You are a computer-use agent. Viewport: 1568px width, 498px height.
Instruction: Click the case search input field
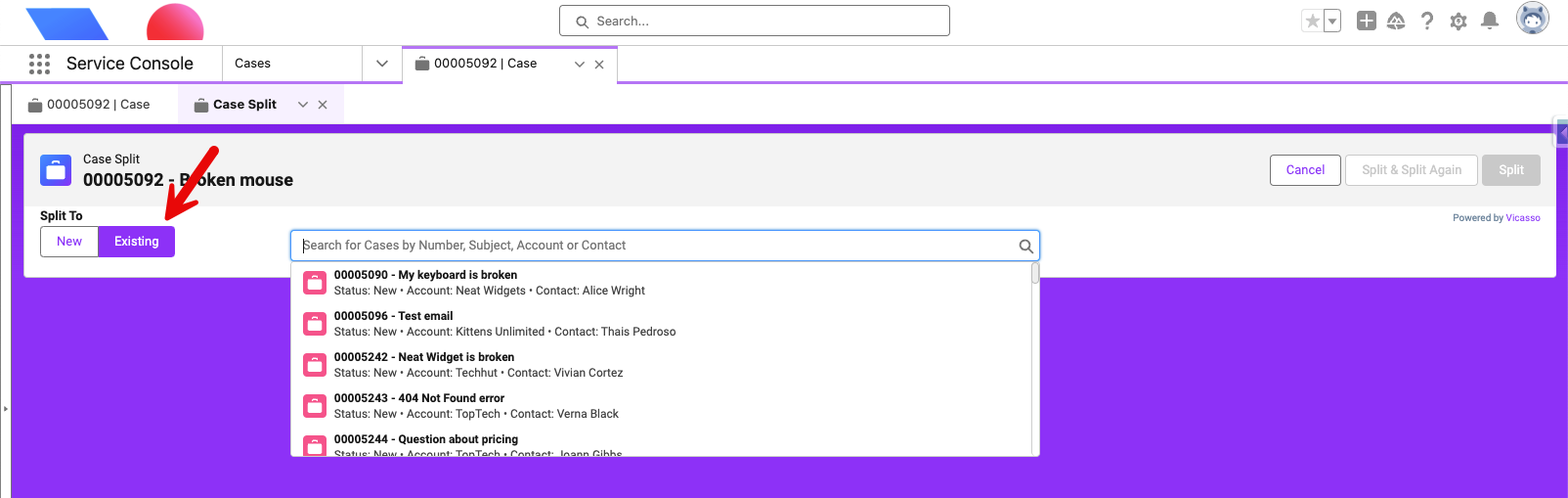point(665,246)
